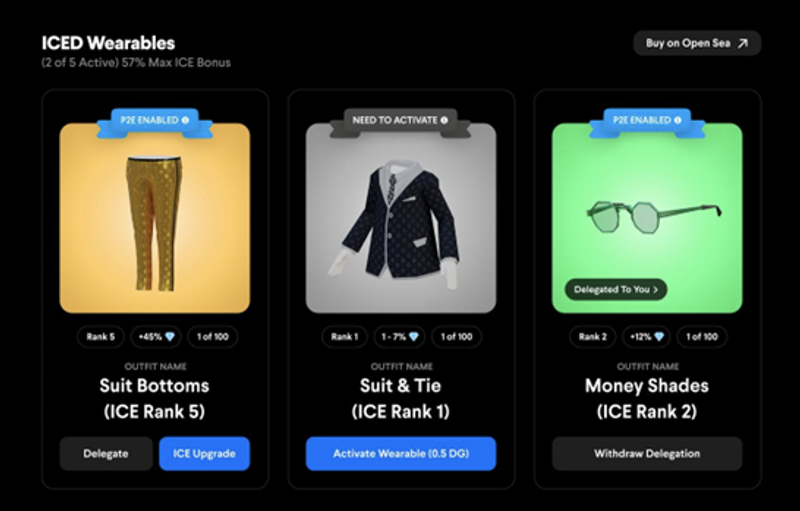Click the diamond icon next to +45%
Screen dimensions: 800x511
point(170,337)
